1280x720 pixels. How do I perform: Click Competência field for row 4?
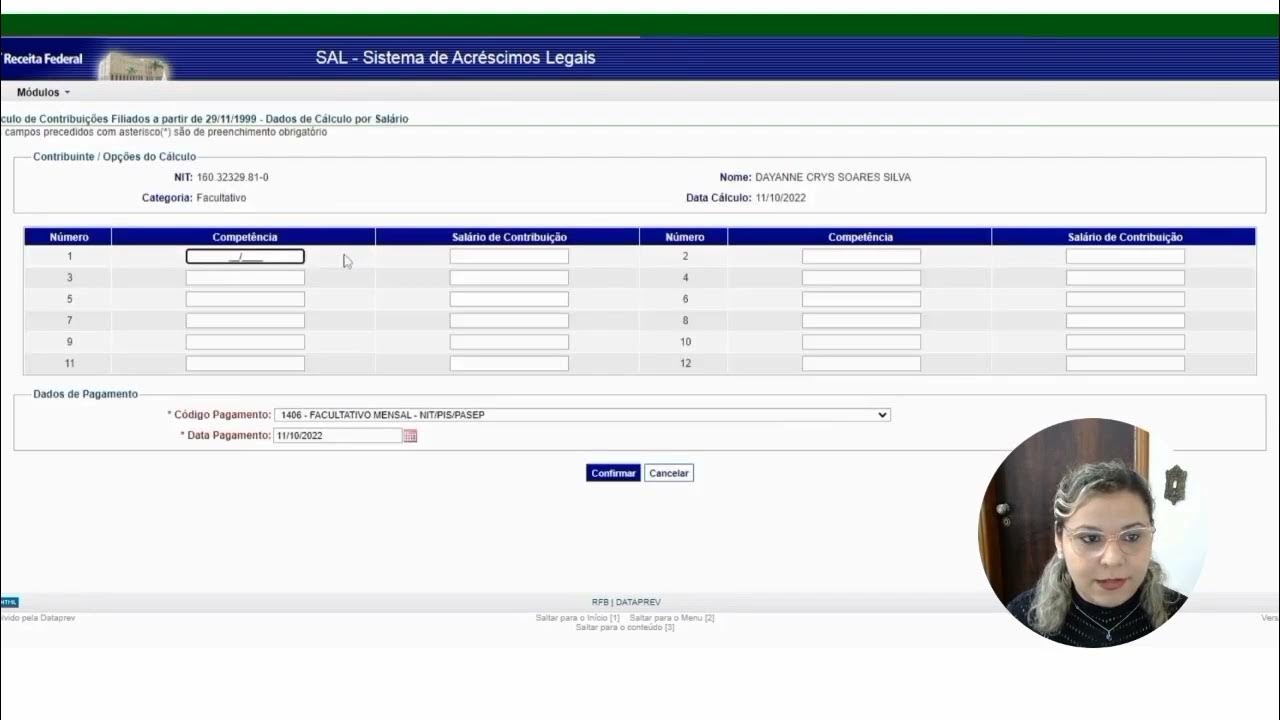[x=861, y=278]
